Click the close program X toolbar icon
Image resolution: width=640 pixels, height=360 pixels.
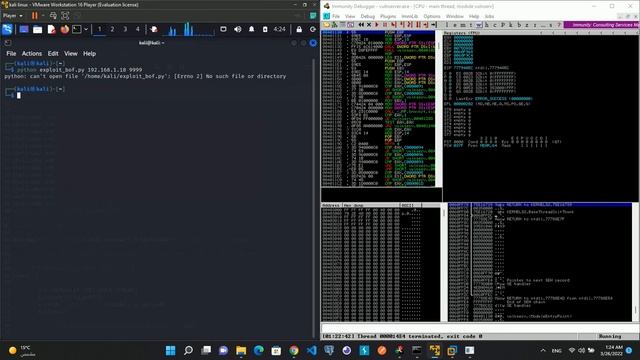pyautogui.click(x=369, y=25)
